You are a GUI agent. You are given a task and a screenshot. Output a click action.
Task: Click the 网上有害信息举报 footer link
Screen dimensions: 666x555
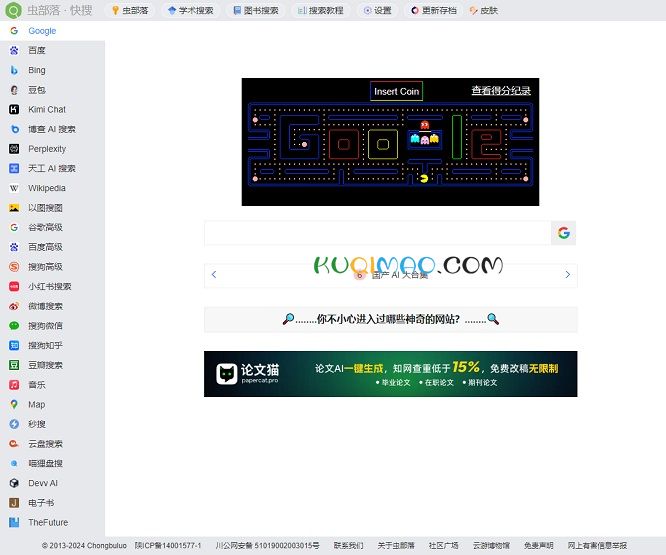tap(598, 545)
